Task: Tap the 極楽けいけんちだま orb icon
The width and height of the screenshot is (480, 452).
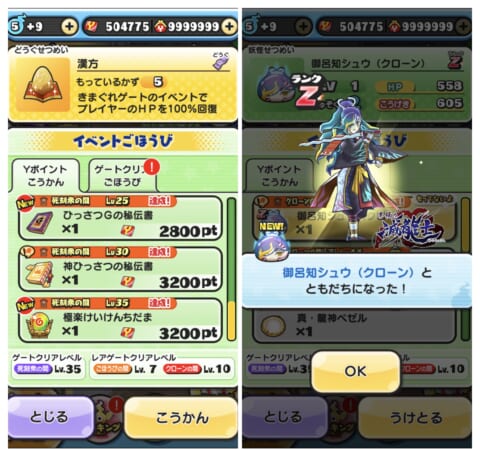Action: (x=40, y=325)
